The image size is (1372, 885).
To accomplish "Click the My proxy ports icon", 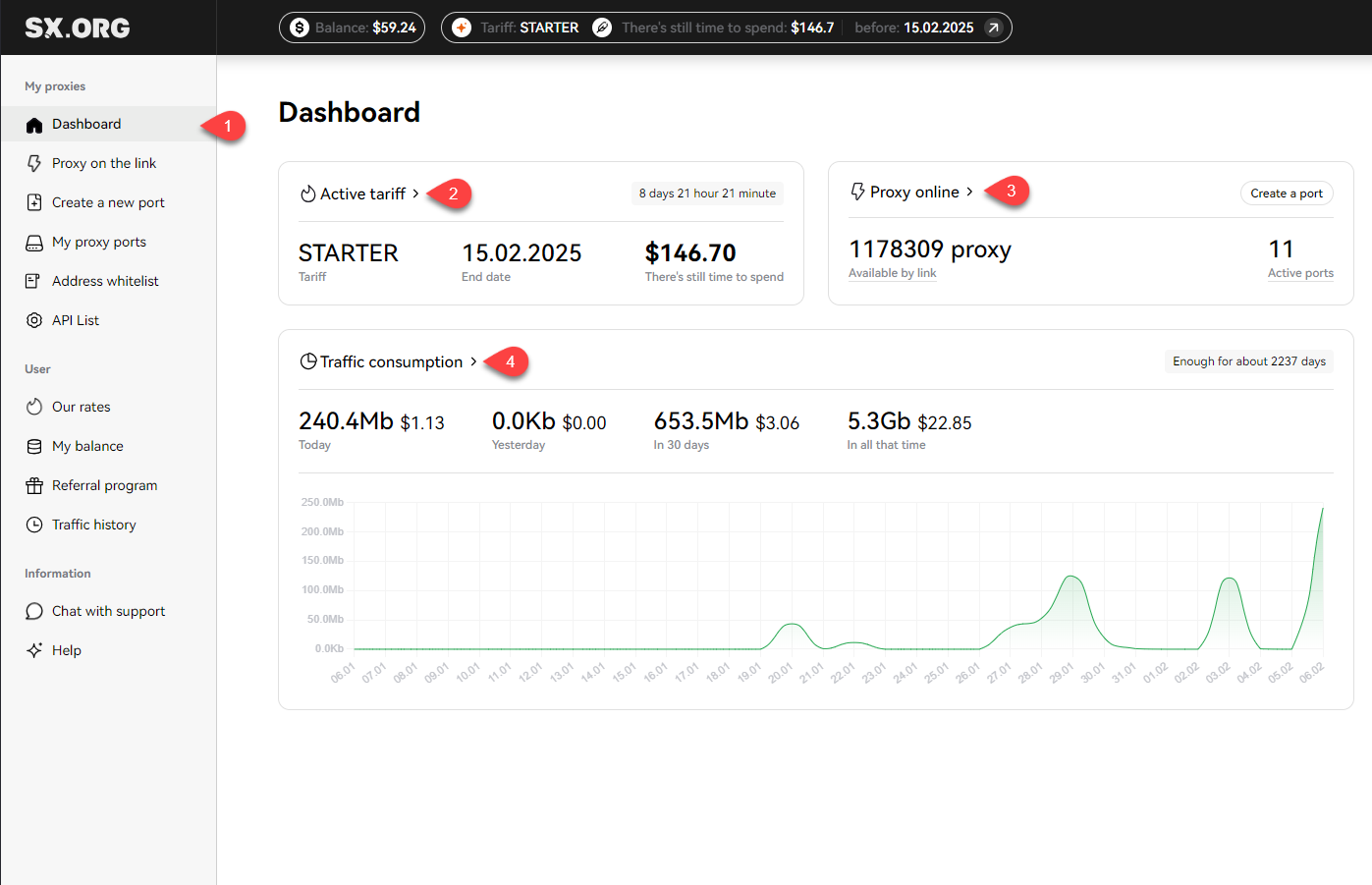I will point(32,242).
